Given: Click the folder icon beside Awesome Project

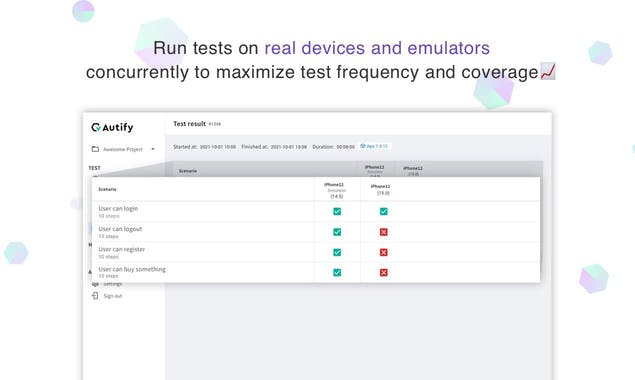Looking at the screenshot, I should [x=95, y=149].
